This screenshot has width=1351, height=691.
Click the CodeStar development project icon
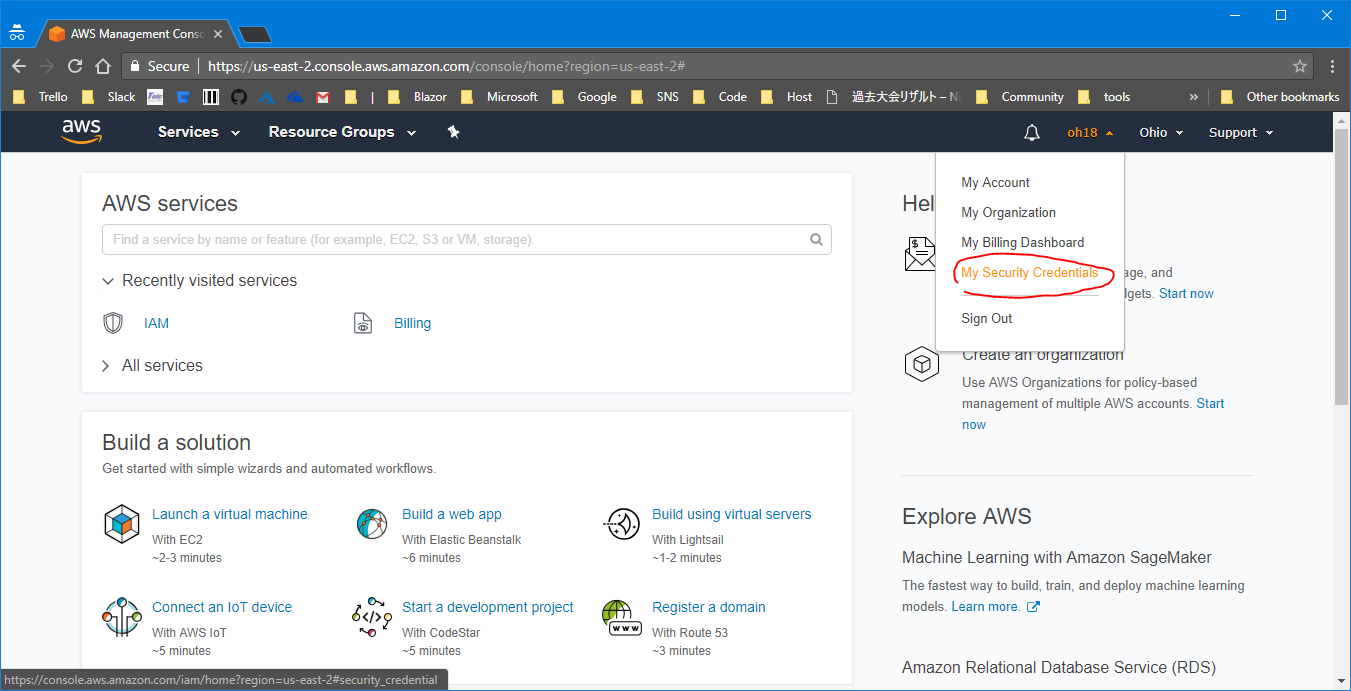pyautogui.click(x=372, y=616)
